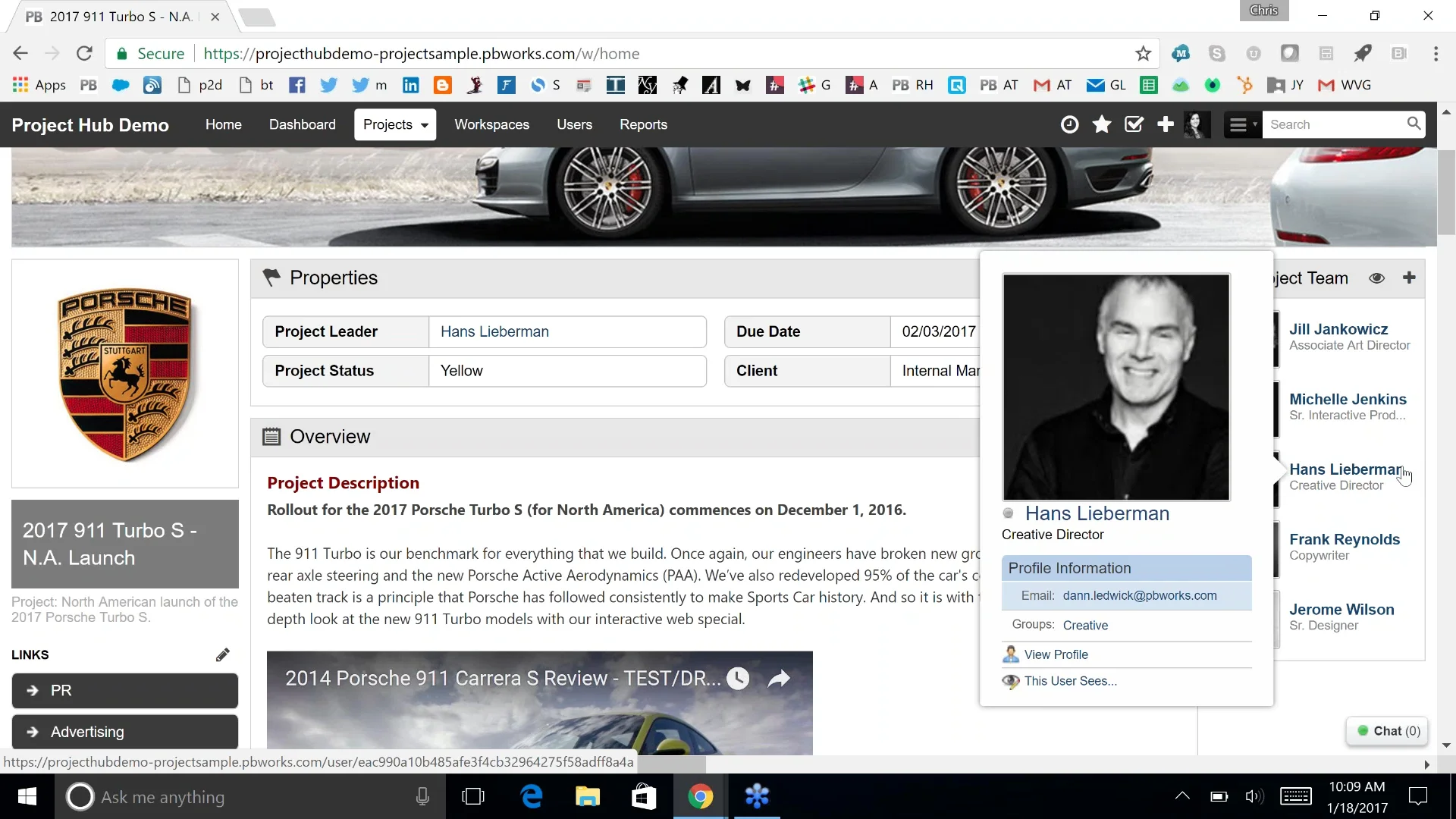The width and height of the screenshot is (1456, 819).
Task: Focus the Search input field
Action: point(1335,124)
